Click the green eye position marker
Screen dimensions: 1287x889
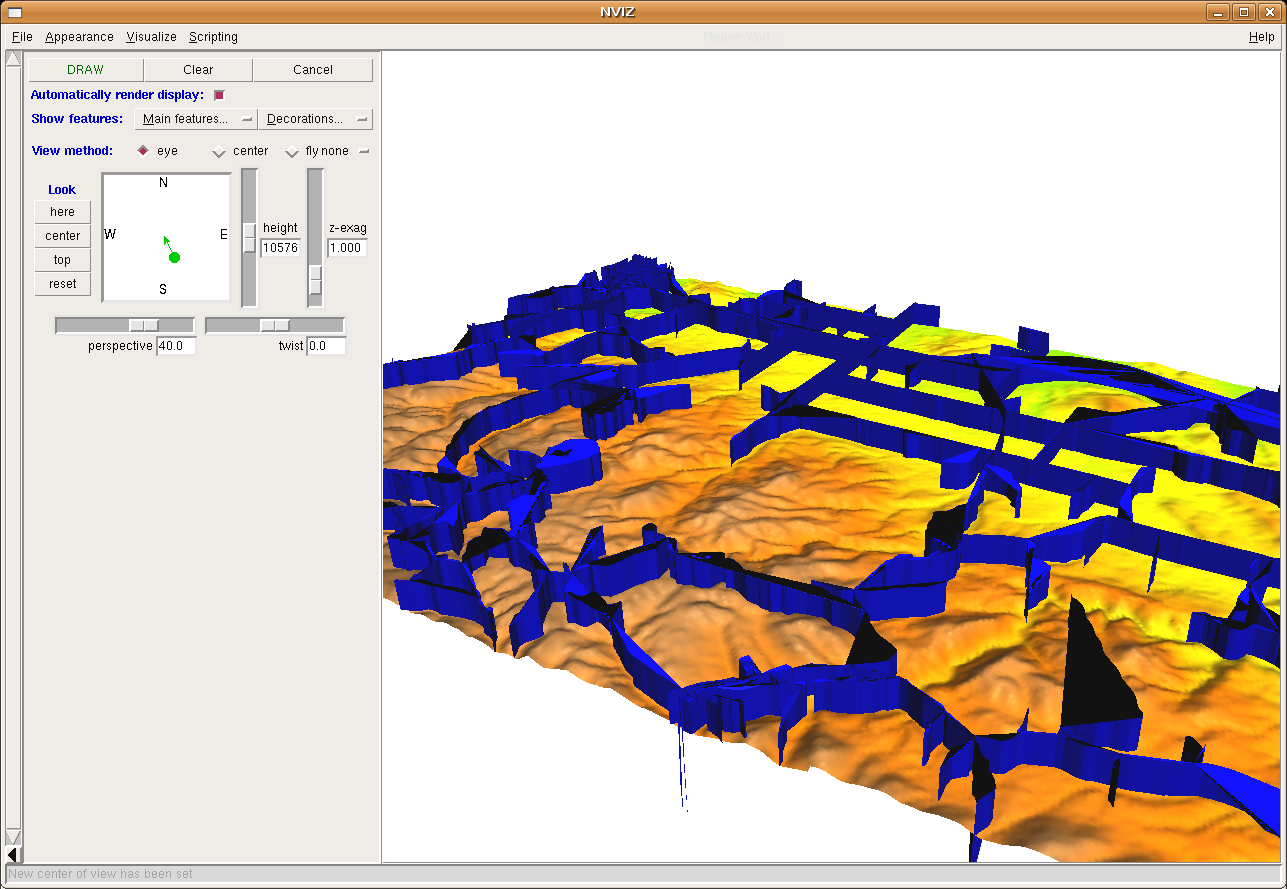coord(174,258)
